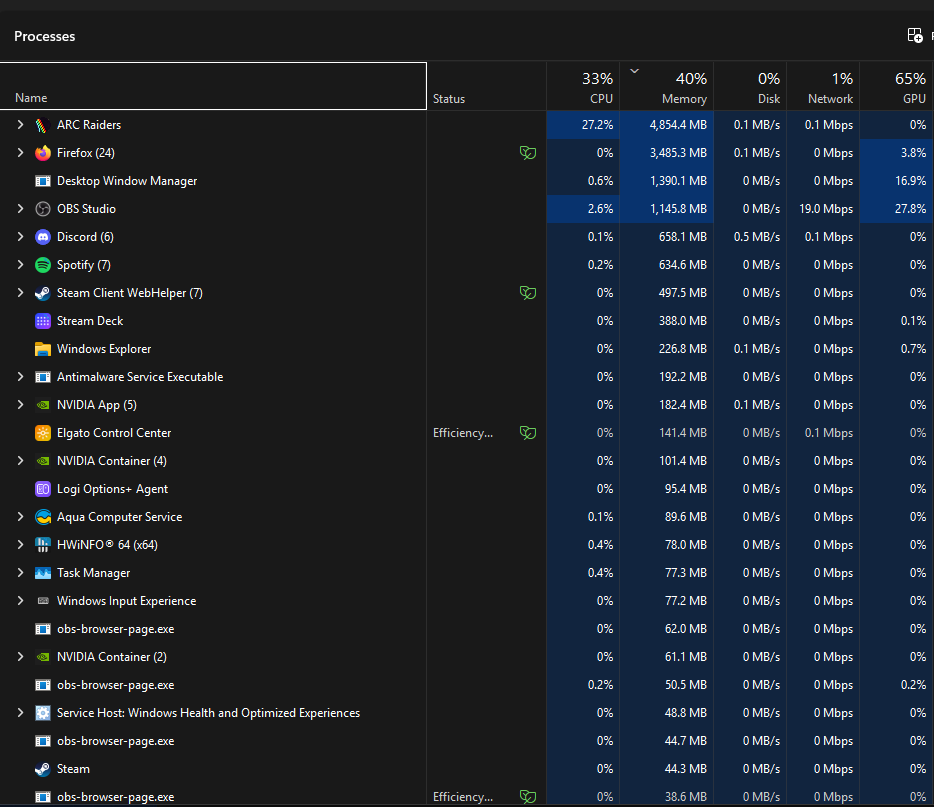
Task: Click the Steam process icon
Action: click(42, 769)
